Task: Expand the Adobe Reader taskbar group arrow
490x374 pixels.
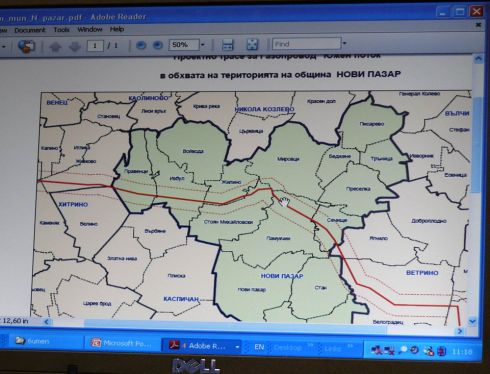Action: [237, 347]
